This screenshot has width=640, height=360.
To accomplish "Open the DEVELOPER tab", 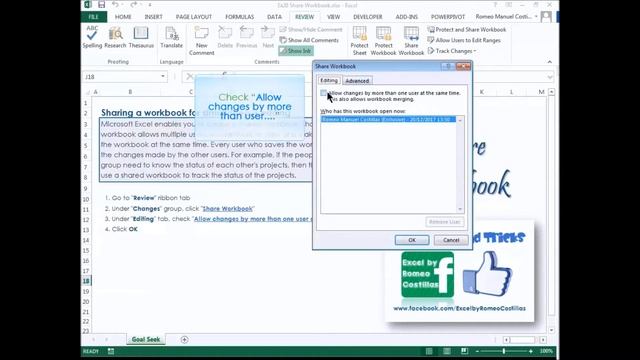I will (368, 17).
